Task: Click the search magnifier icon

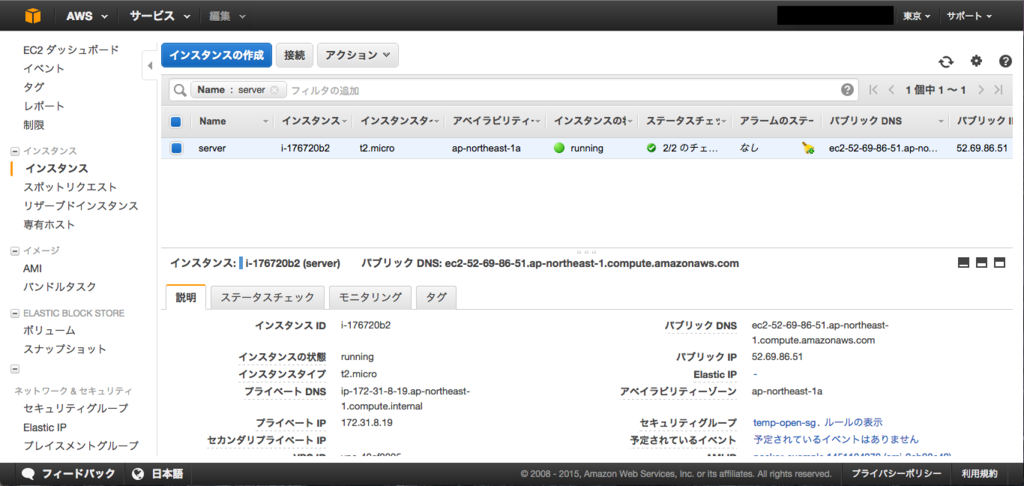Action: point(180,90)
